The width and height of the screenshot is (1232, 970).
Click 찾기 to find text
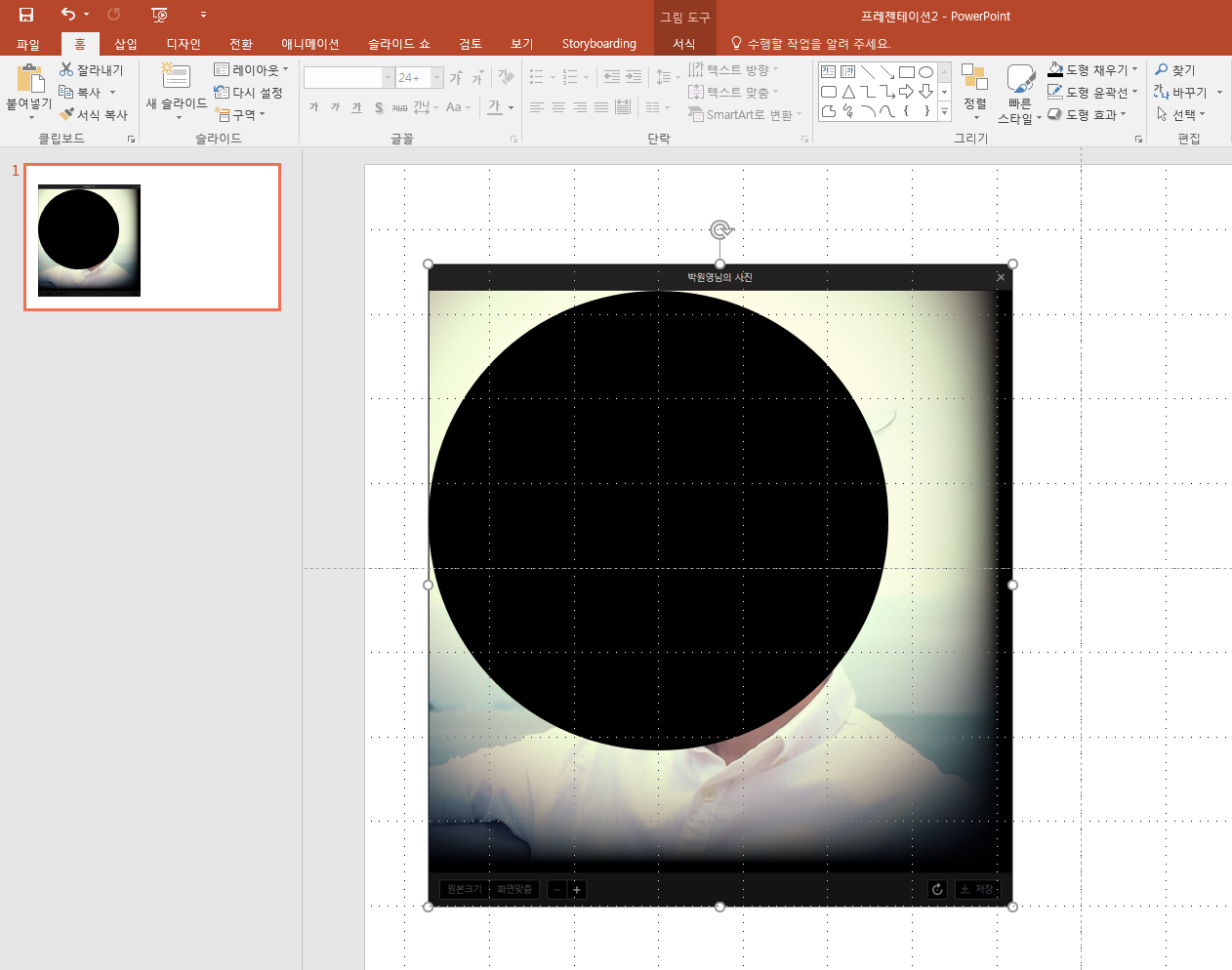(1174, 70)
